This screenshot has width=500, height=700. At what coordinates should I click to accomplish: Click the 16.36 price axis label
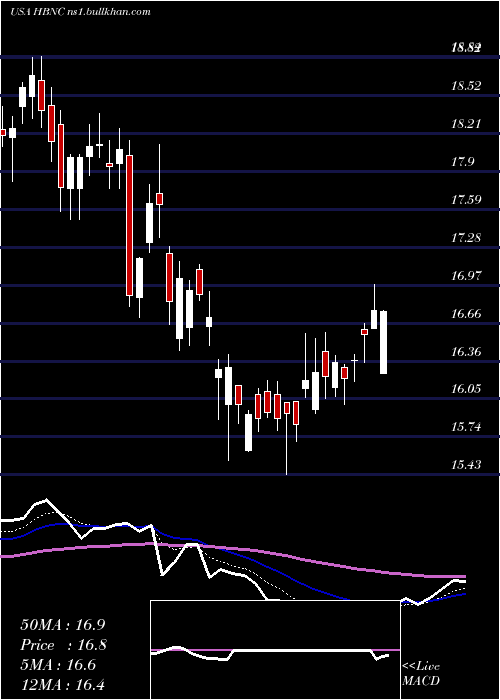click(466, 352)
